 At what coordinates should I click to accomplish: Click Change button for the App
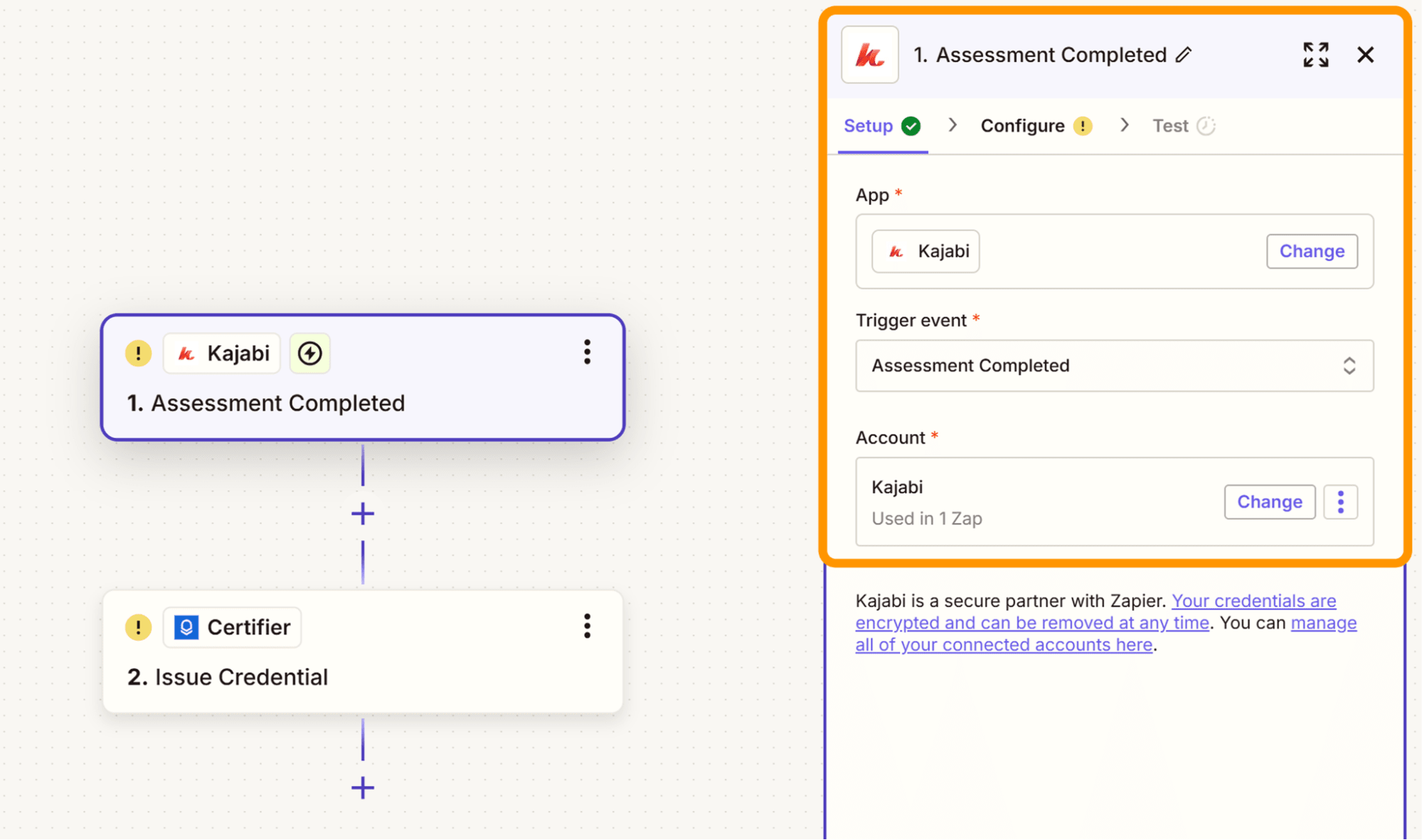(1312, 251)
